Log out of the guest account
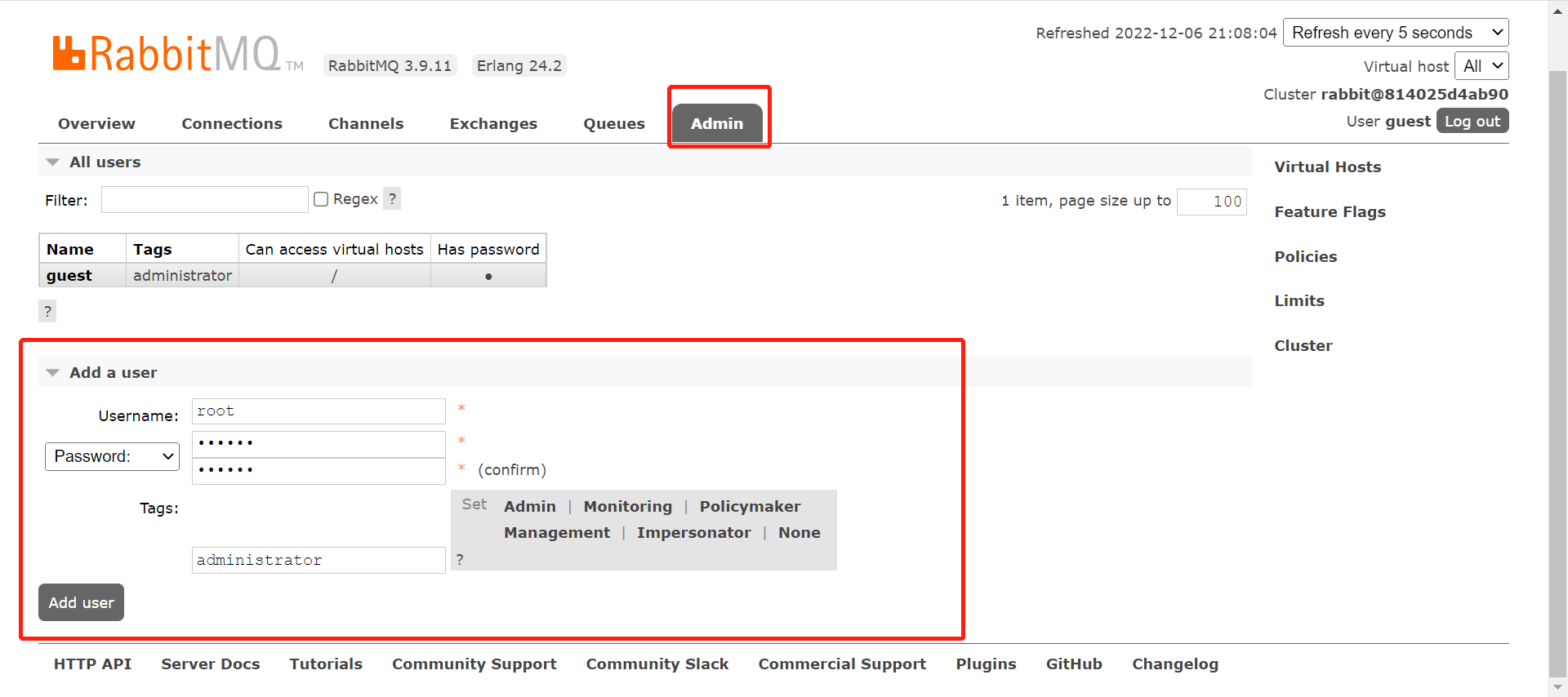The height and width of the screenshot is (697, 1568). (1472, 122)
